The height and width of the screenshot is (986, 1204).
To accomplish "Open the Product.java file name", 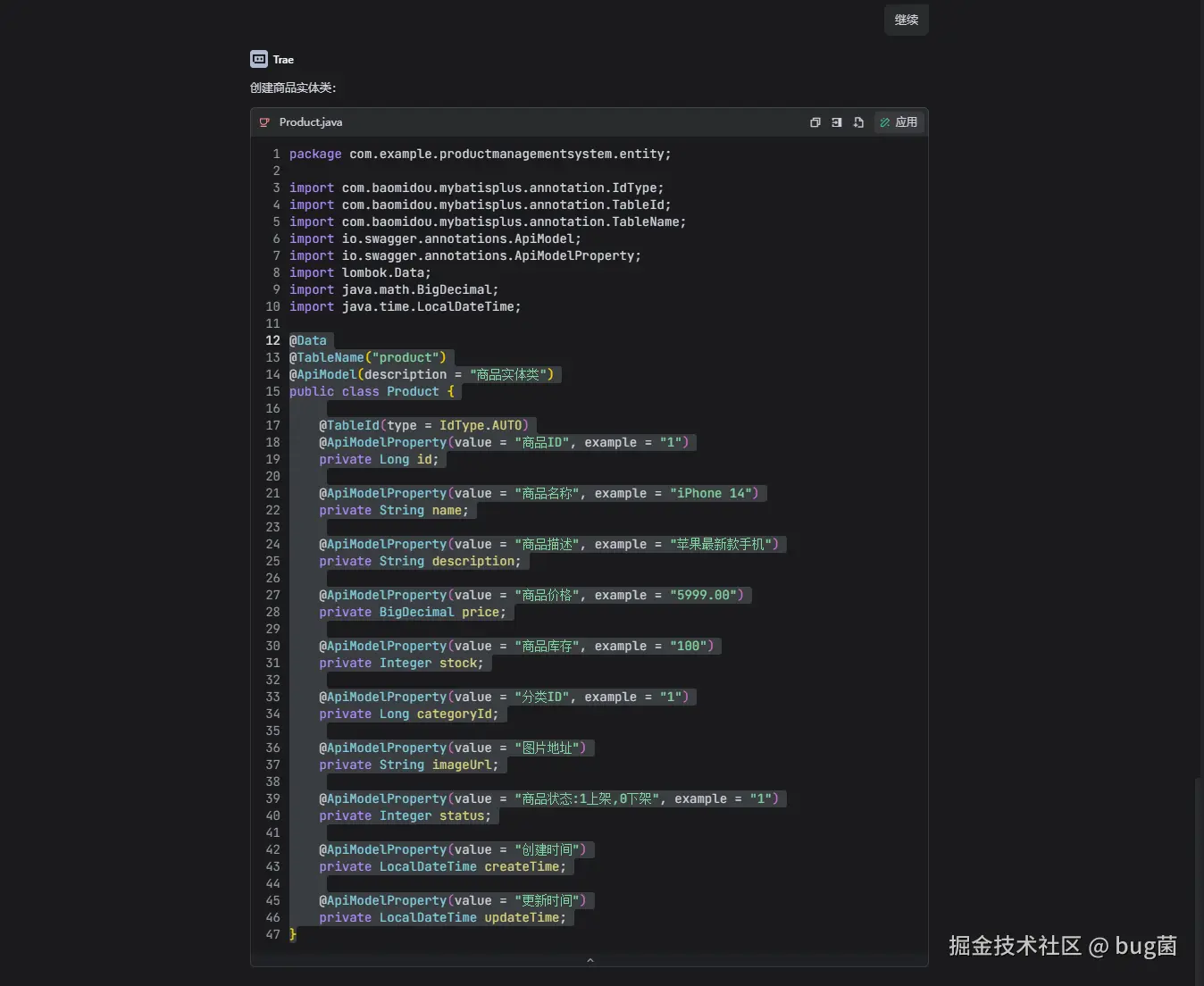I will pos(311,122).
